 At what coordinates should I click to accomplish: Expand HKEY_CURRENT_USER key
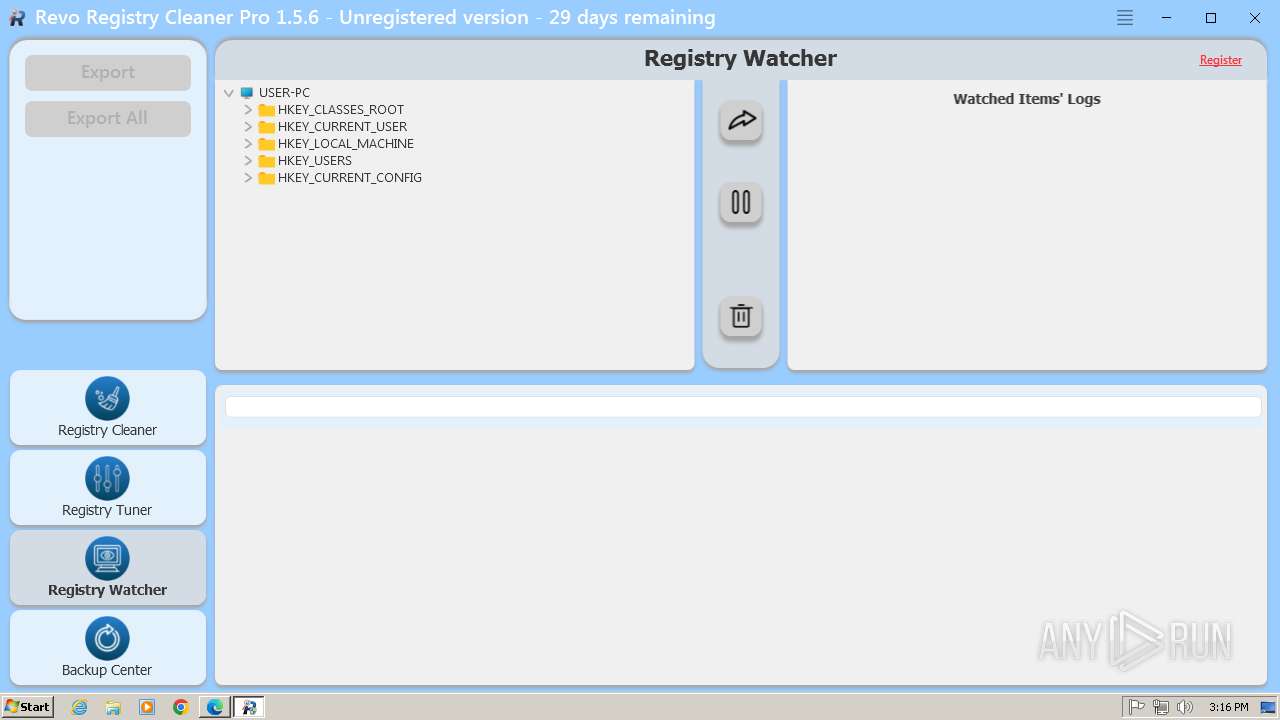[248, 127]
